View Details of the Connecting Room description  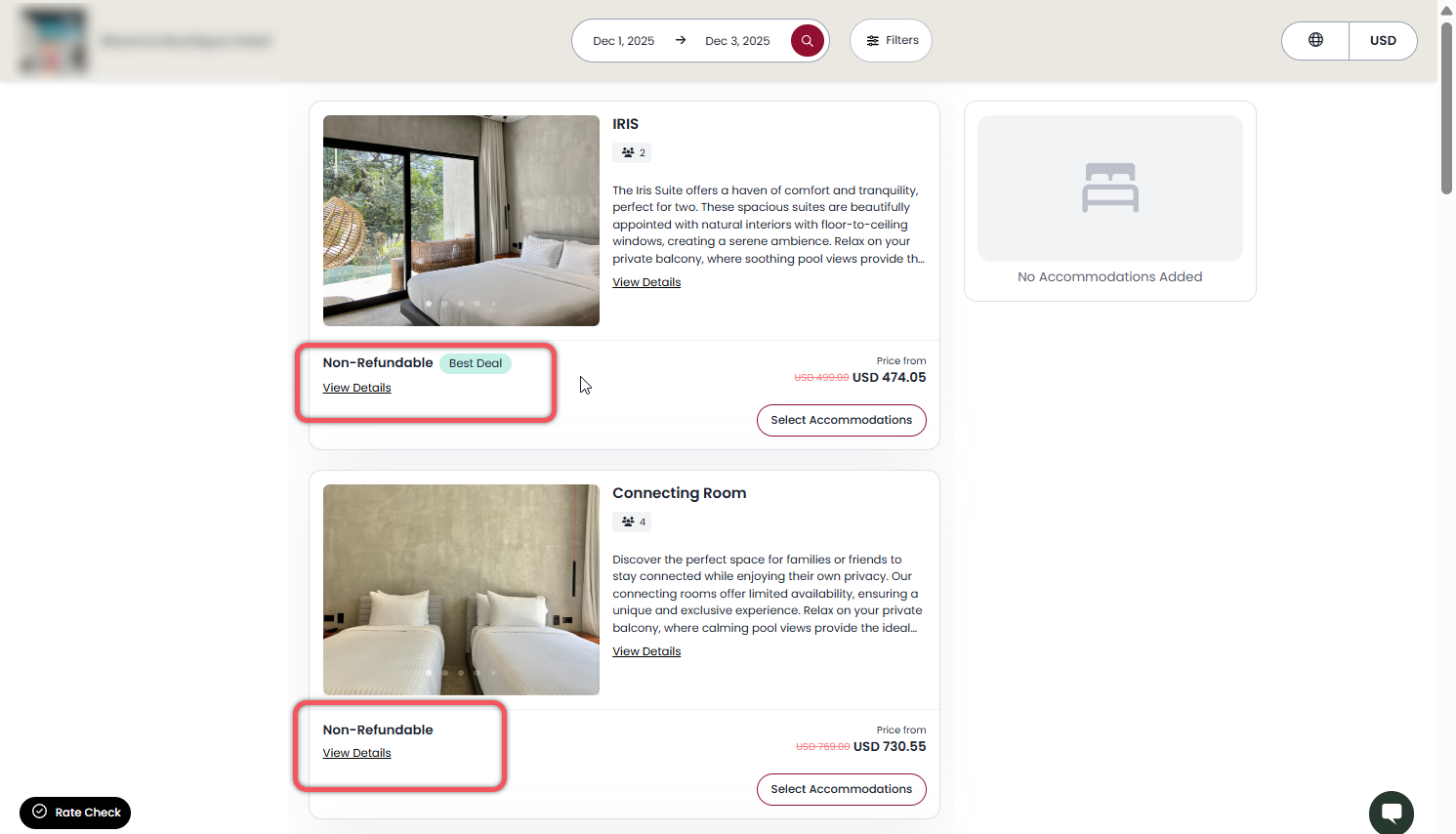point(646,651)
